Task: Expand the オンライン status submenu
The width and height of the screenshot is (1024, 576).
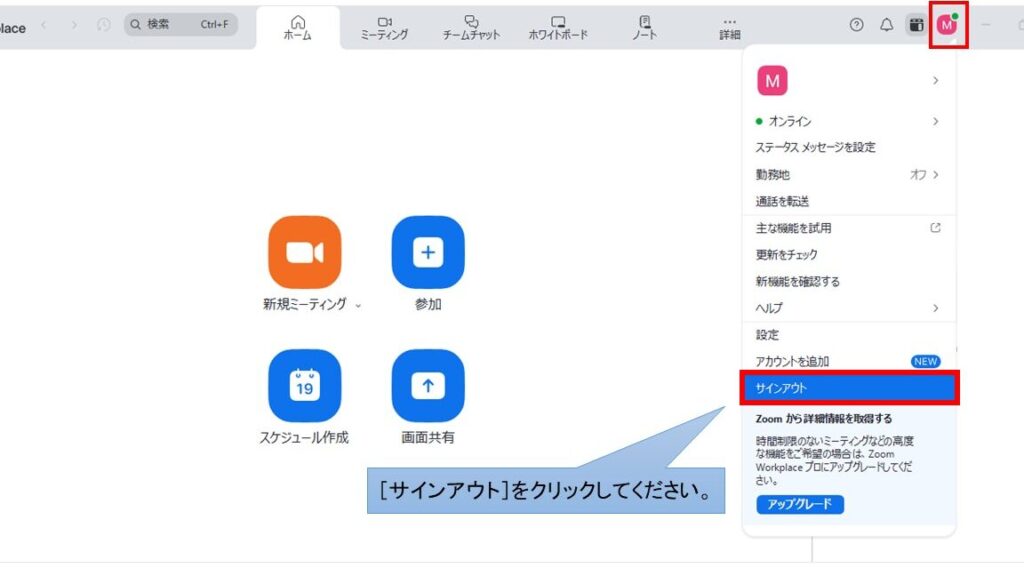Action: click(935, 121)
